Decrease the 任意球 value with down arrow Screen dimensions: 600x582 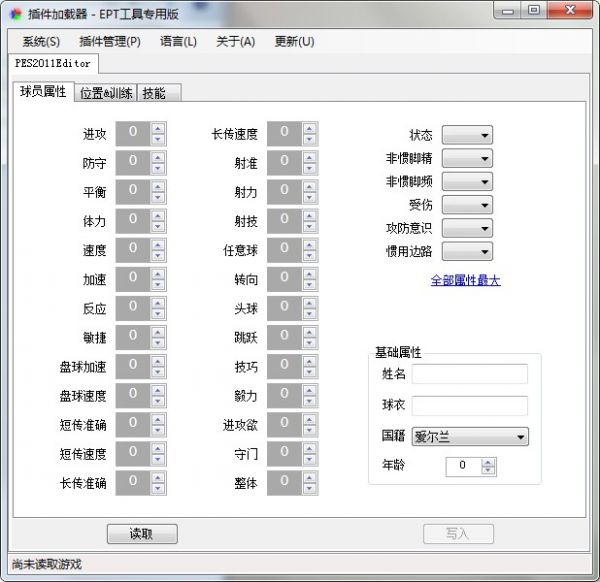pyautogui.click(x=310, y=256)
